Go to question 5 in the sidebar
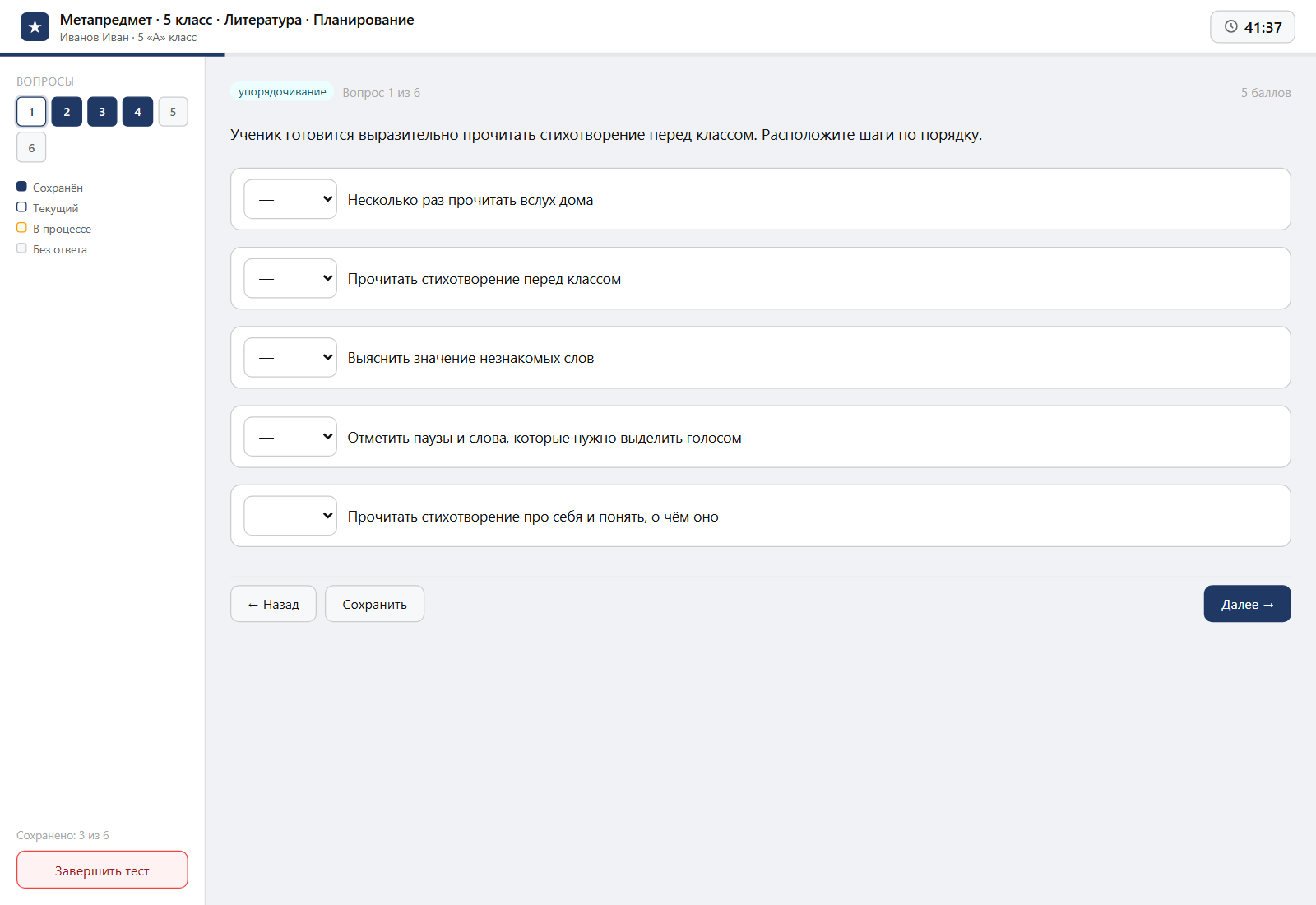Image resolution: width=1316 pixels, height=905 pixels. [x=173, y=112]
